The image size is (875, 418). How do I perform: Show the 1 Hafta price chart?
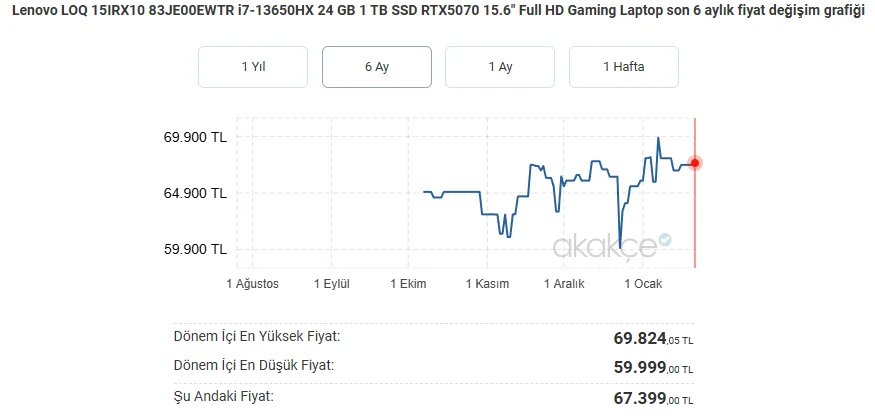[x=624, y=67]
